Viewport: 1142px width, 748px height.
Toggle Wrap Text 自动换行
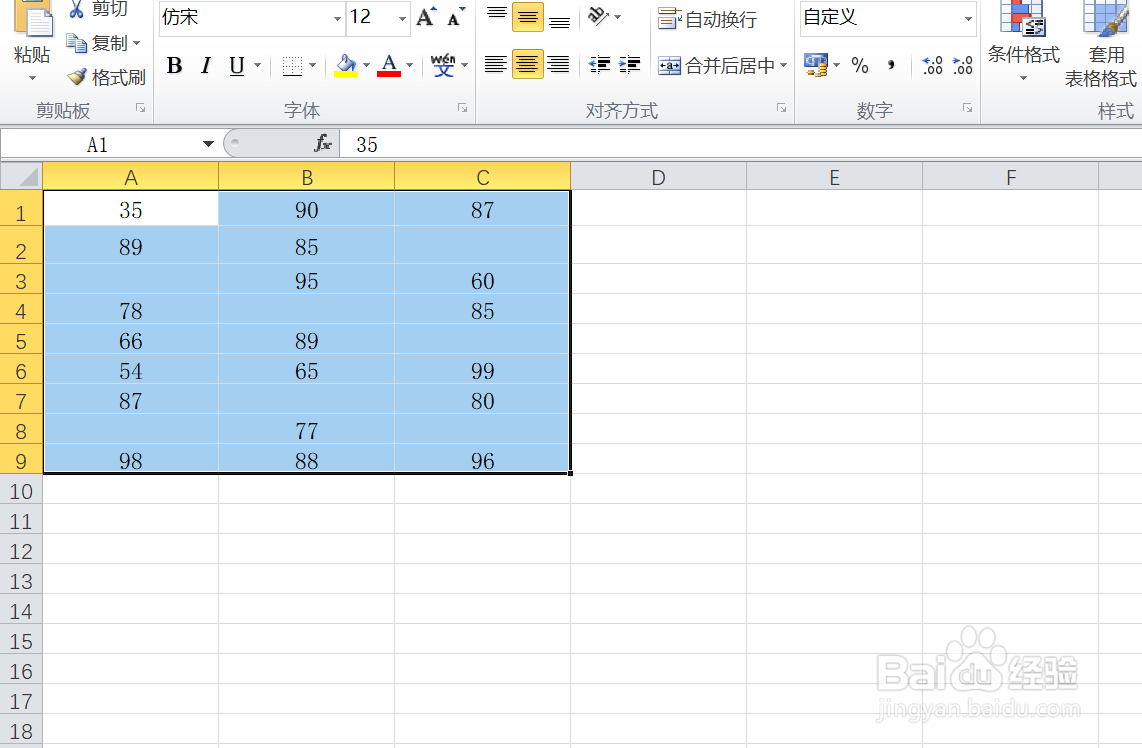click(707, 18)
